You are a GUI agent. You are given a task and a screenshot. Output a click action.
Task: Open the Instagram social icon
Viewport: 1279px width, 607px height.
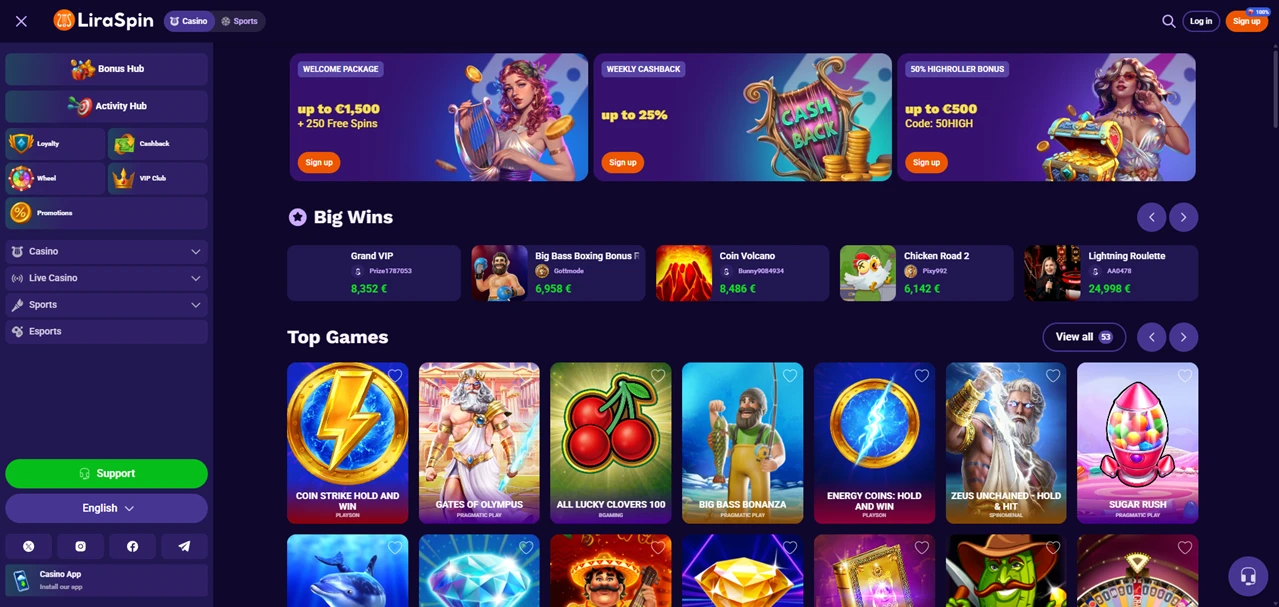coord(80,546)
